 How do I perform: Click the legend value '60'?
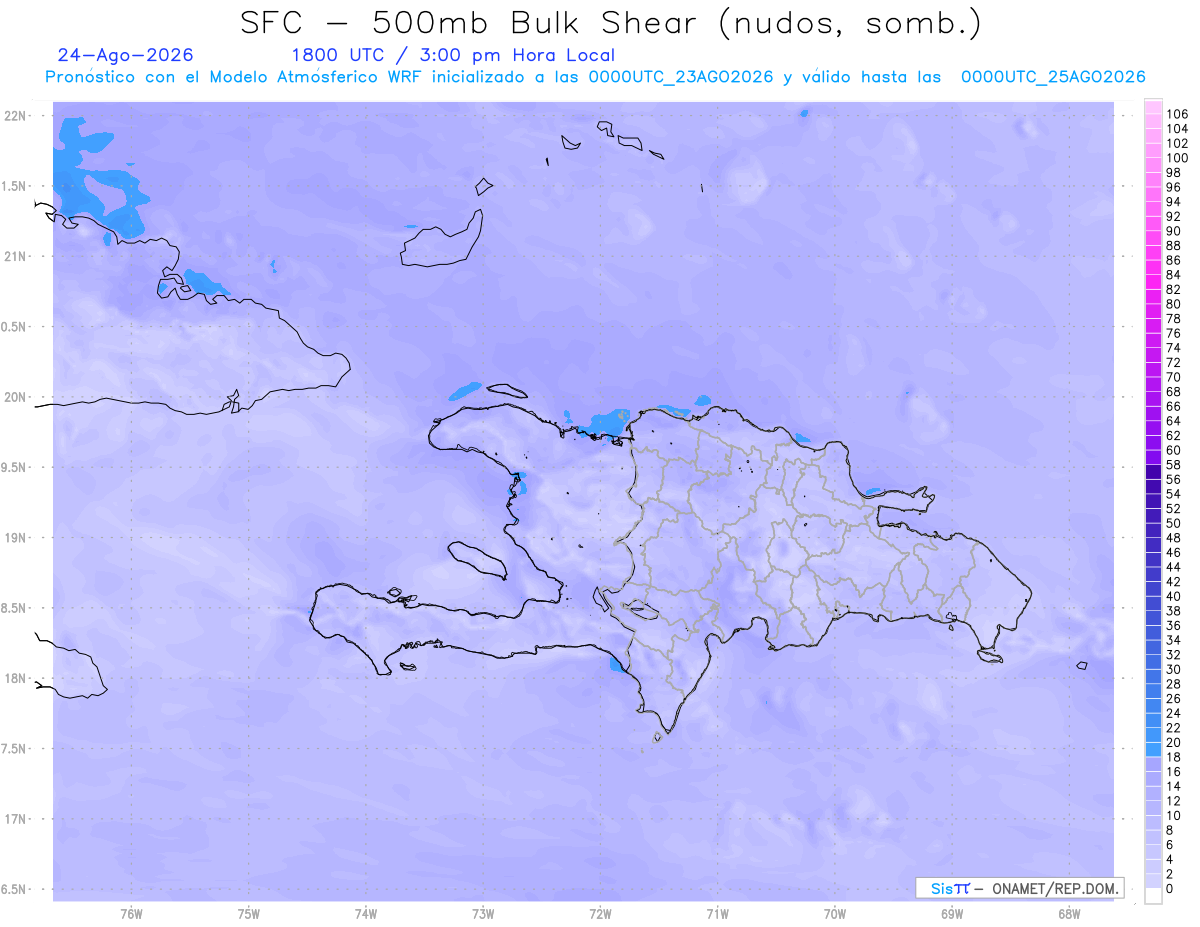point(1174,450)
